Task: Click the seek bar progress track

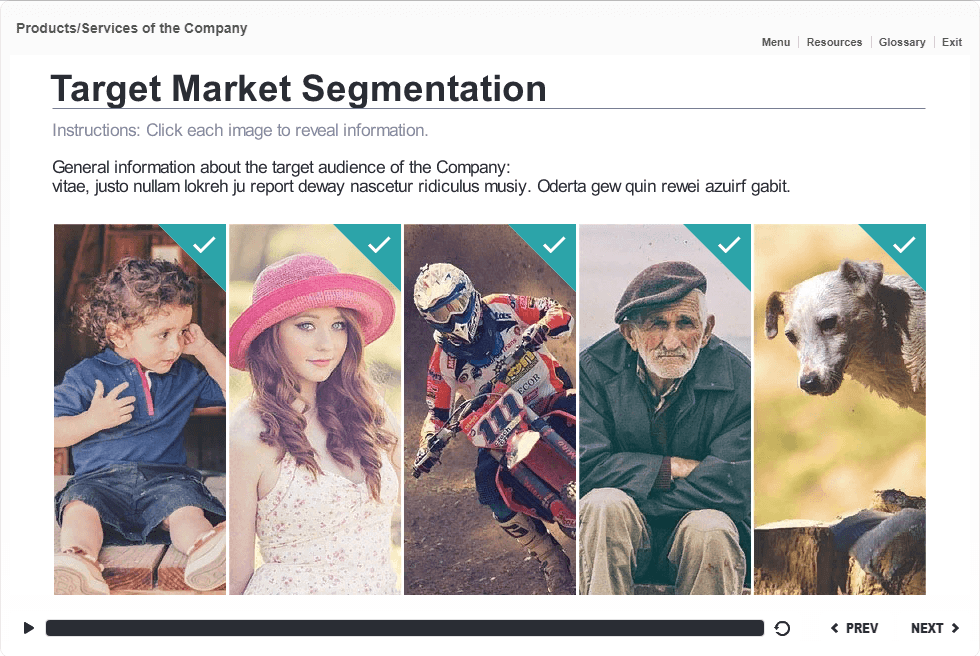Action: pyautogui.click(x=404, y=628)
